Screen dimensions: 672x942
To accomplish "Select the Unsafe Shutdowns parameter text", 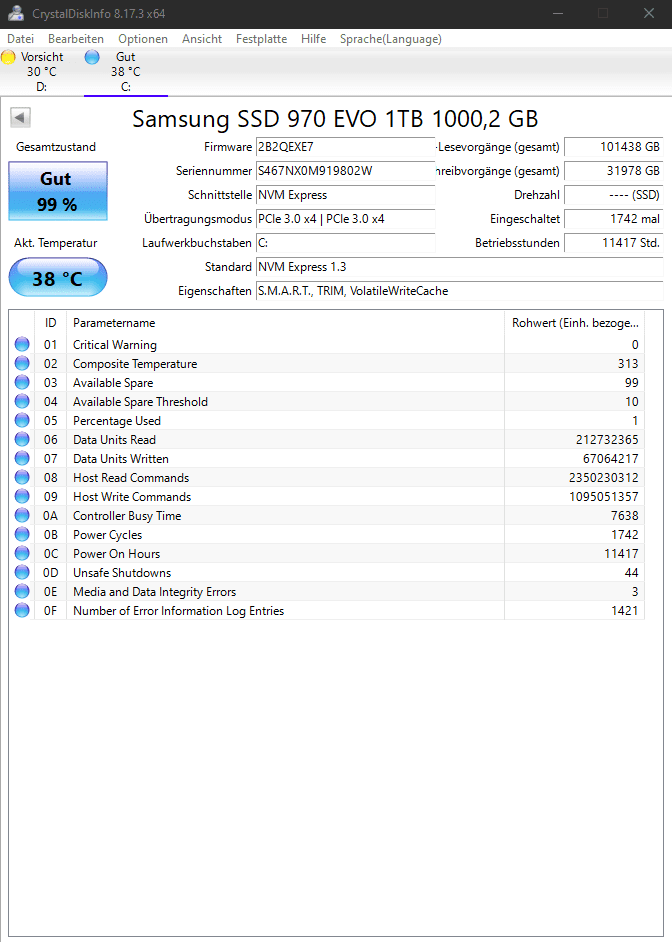I will 122,573.
